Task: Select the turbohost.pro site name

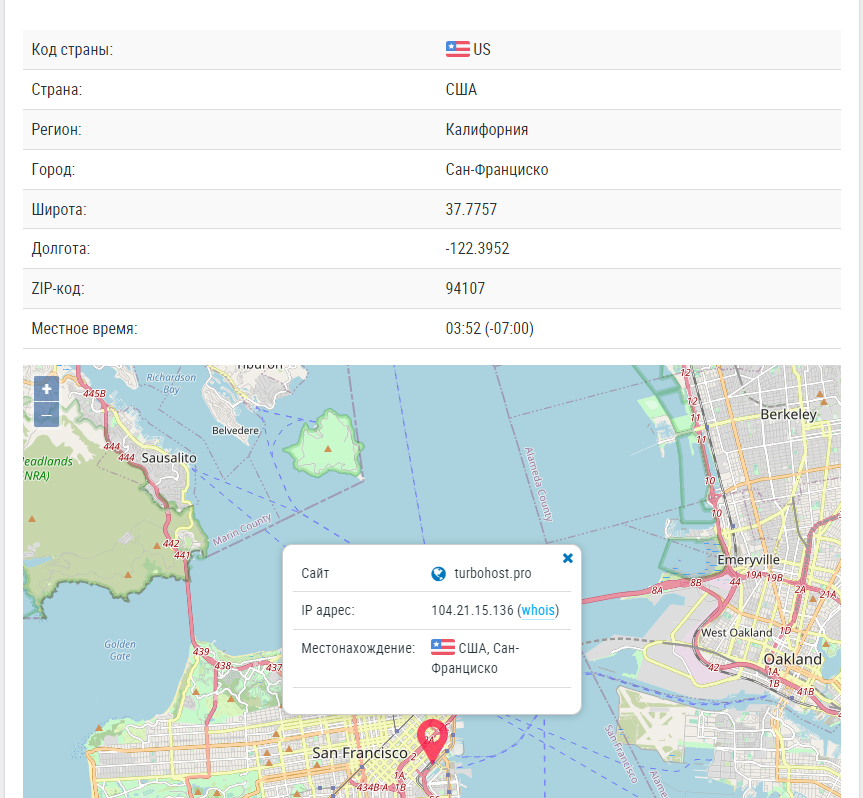Action: pyautogui.click(x=493, y=573)
